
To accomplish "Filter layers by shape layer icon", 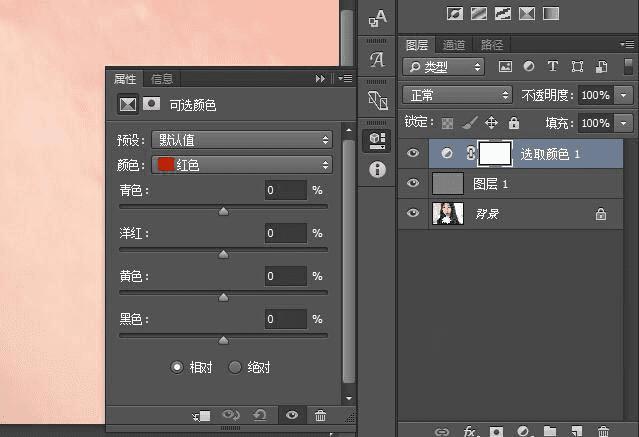I will [577, 66].
